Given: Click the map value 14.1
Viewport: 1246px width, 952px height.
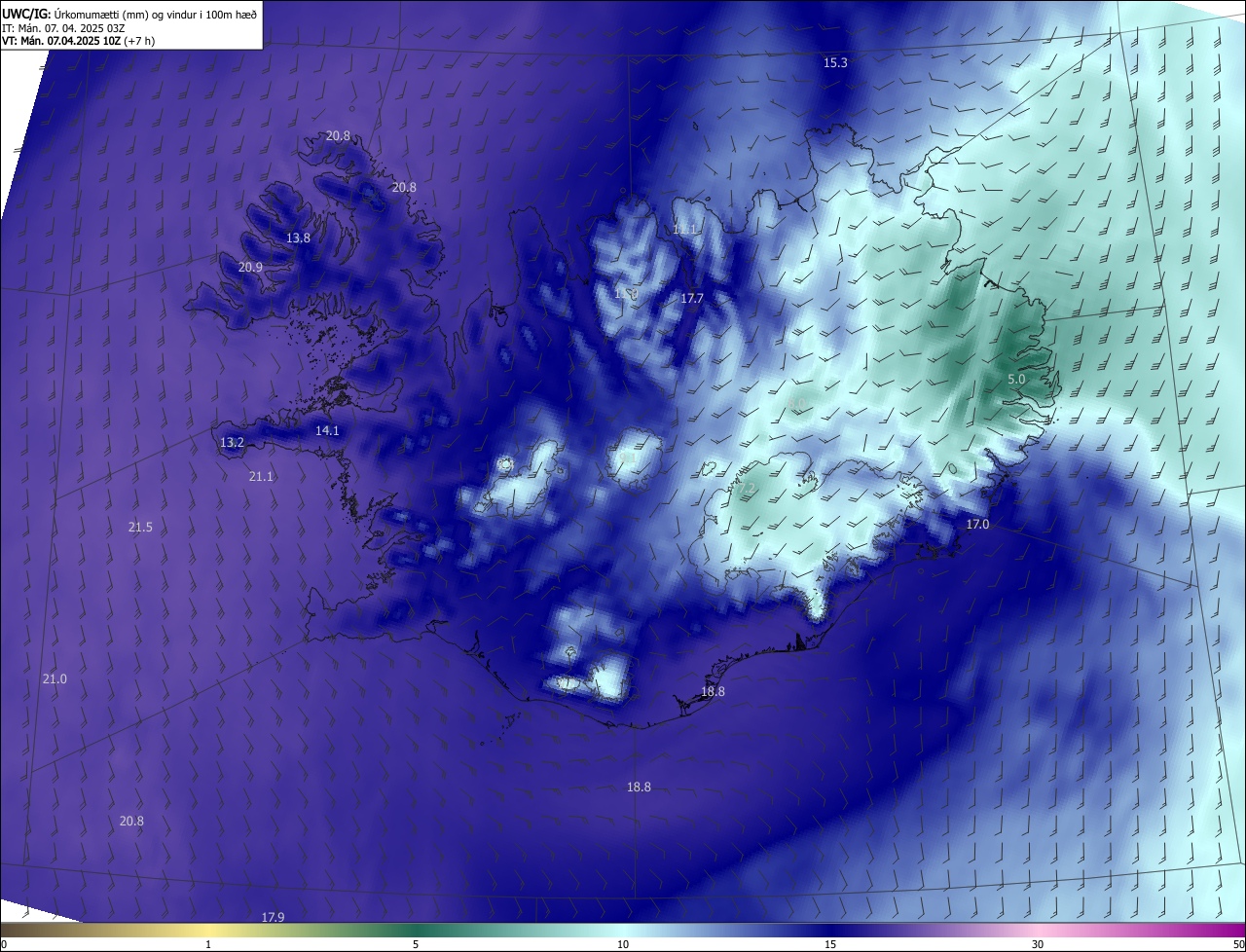Looking at the screenshot, I should (x=327, y=430).
